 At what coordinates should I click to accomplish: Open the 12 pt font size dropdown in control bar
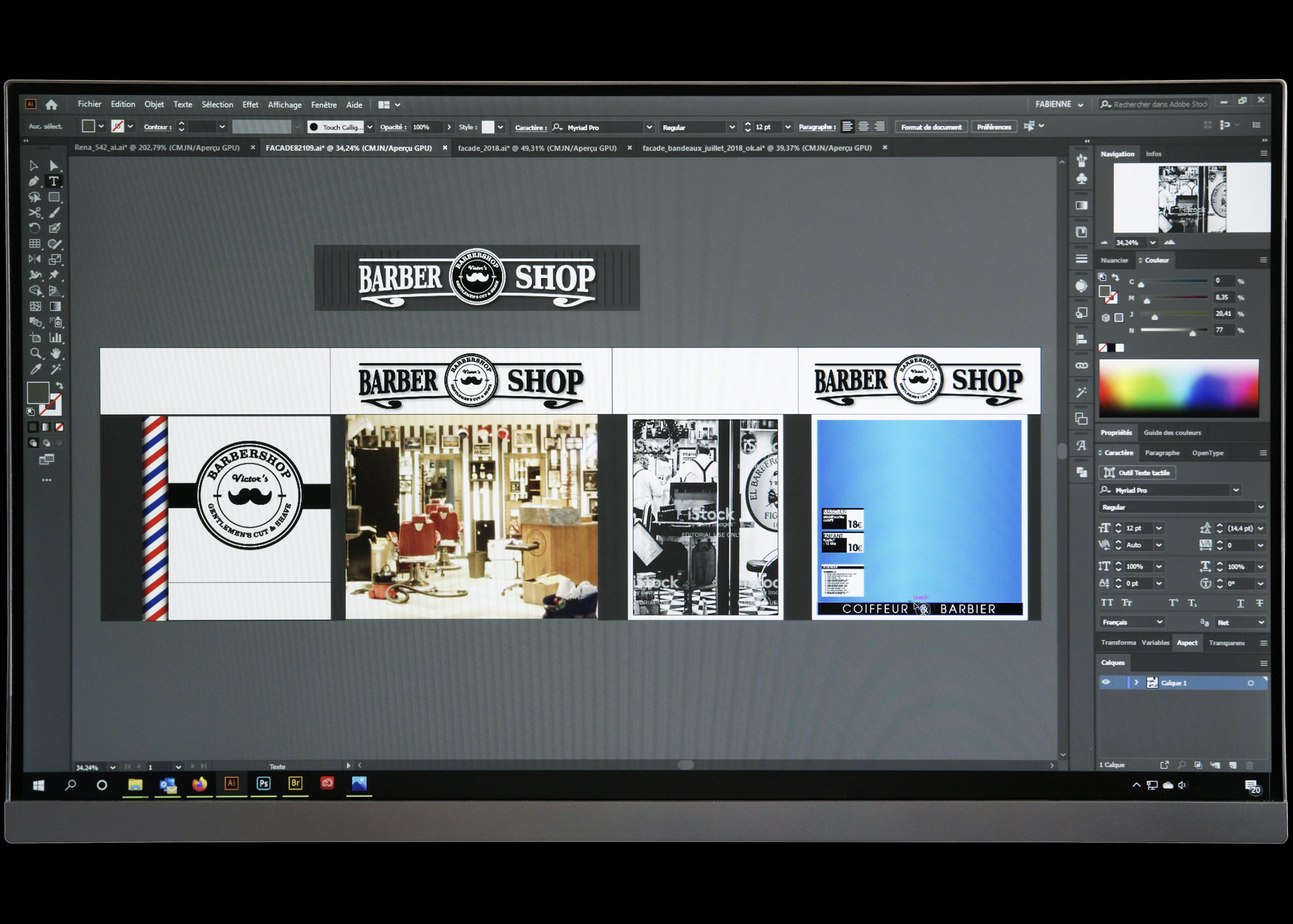point(788,127)
